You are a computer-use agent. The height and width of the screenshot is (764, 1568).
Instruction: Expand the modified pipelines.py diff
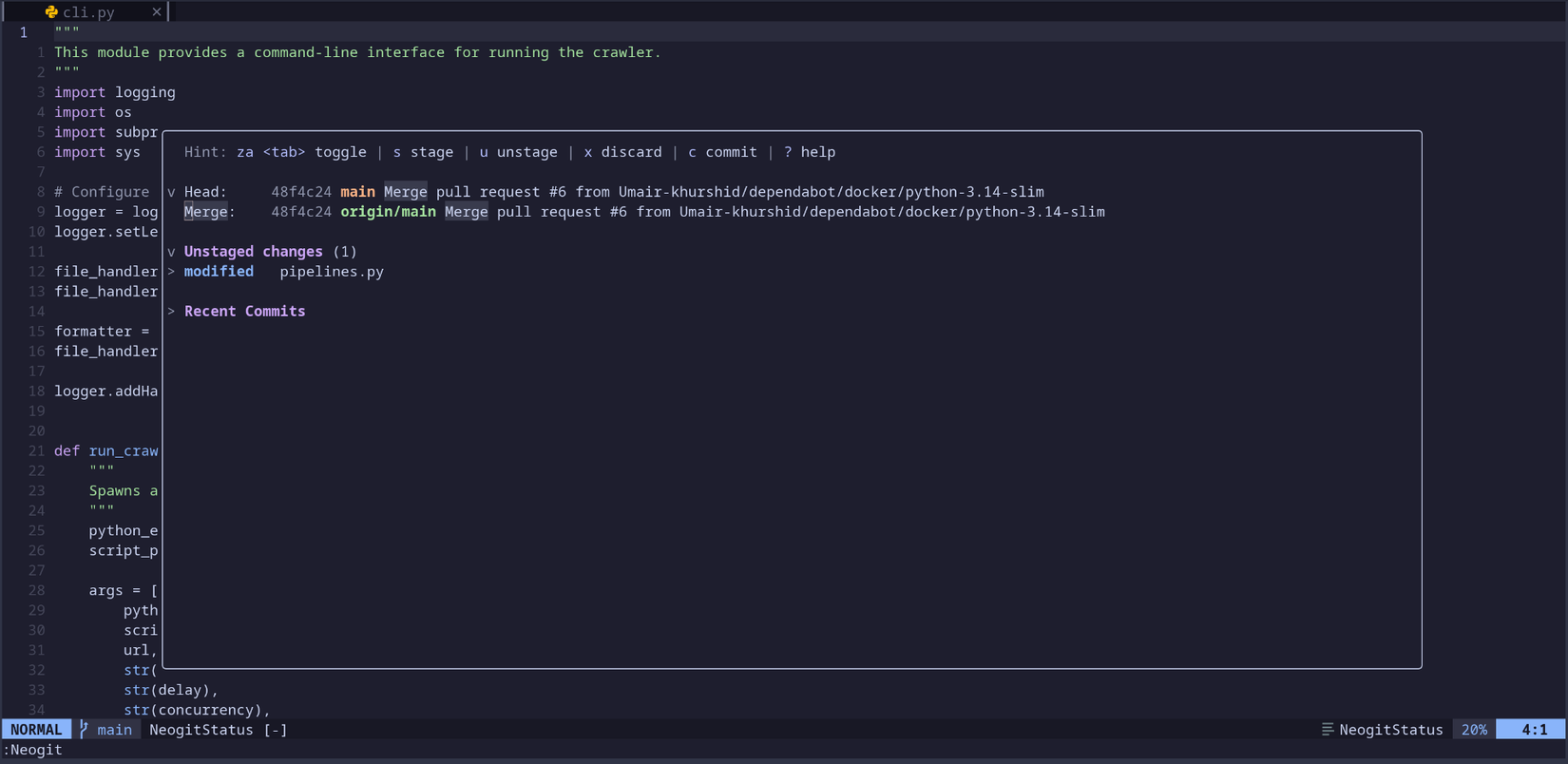point(171,272)
